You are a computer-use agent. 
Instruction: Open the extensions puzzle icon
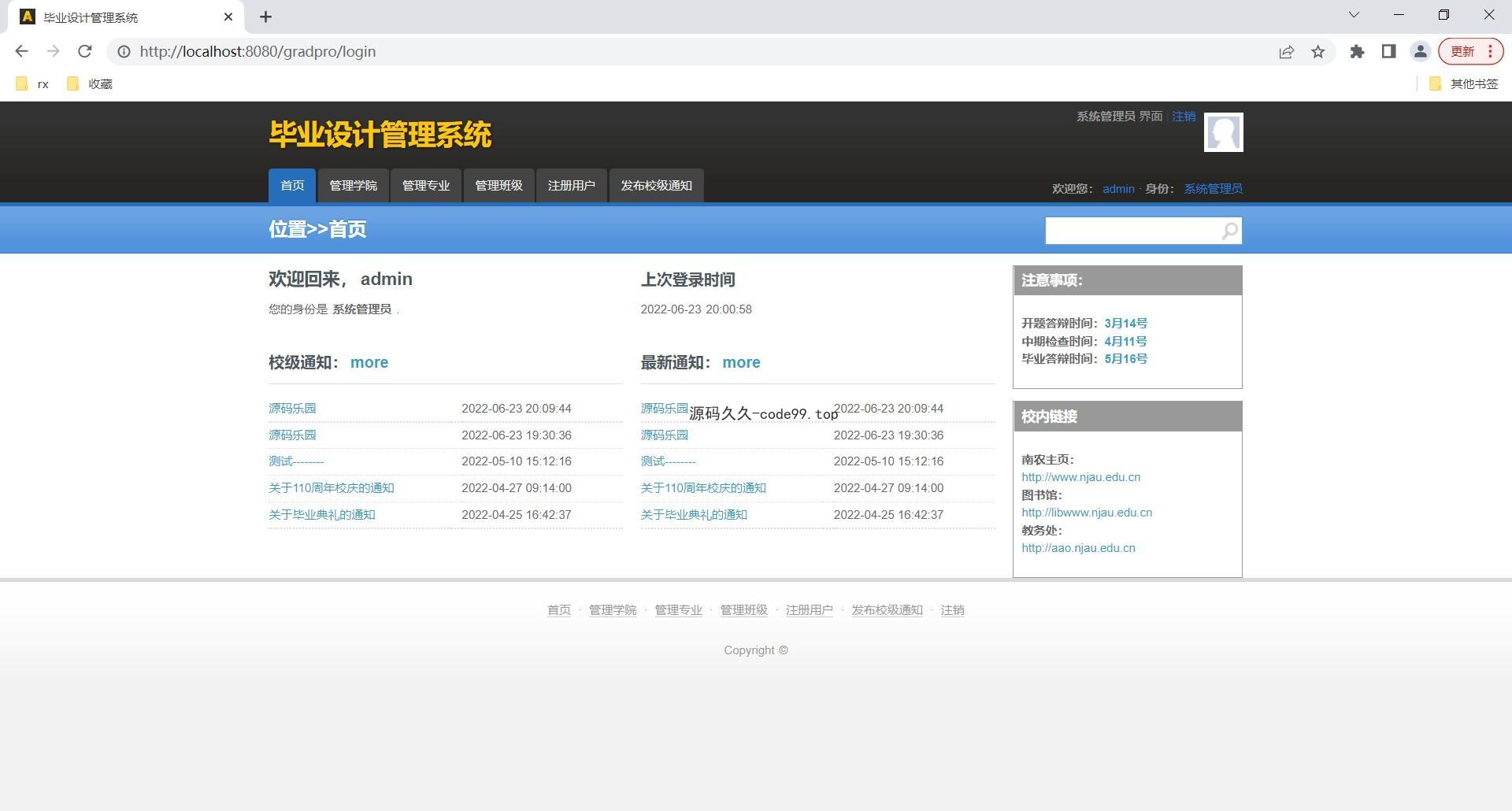1357,51
